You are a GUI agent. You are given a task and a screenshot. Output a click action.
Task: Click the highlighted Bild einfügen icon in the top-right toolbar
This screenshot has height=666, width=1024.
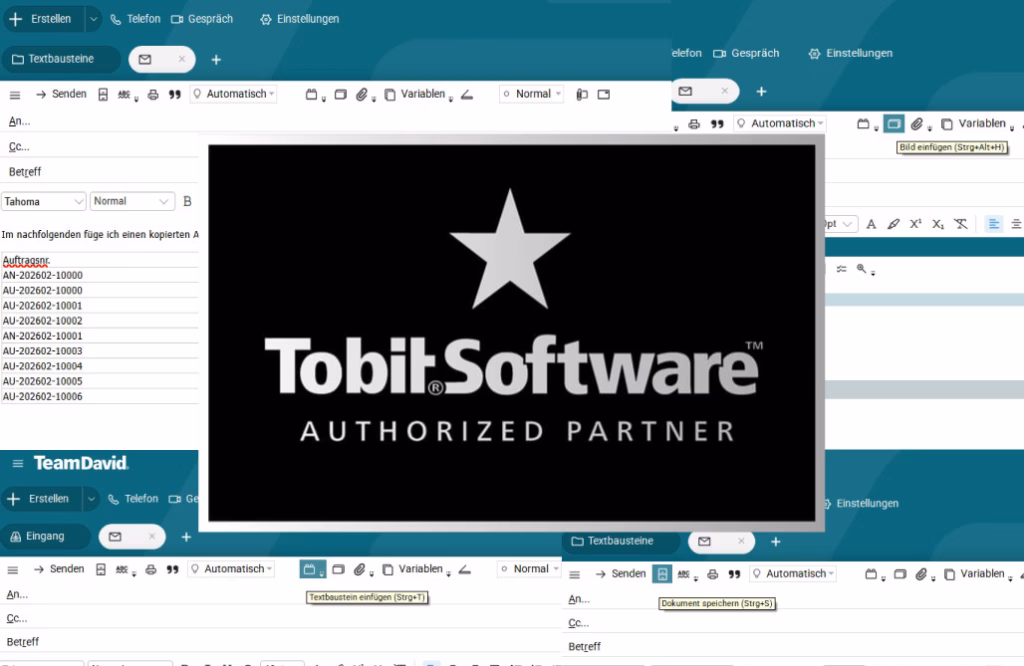(x=893, y=123)
